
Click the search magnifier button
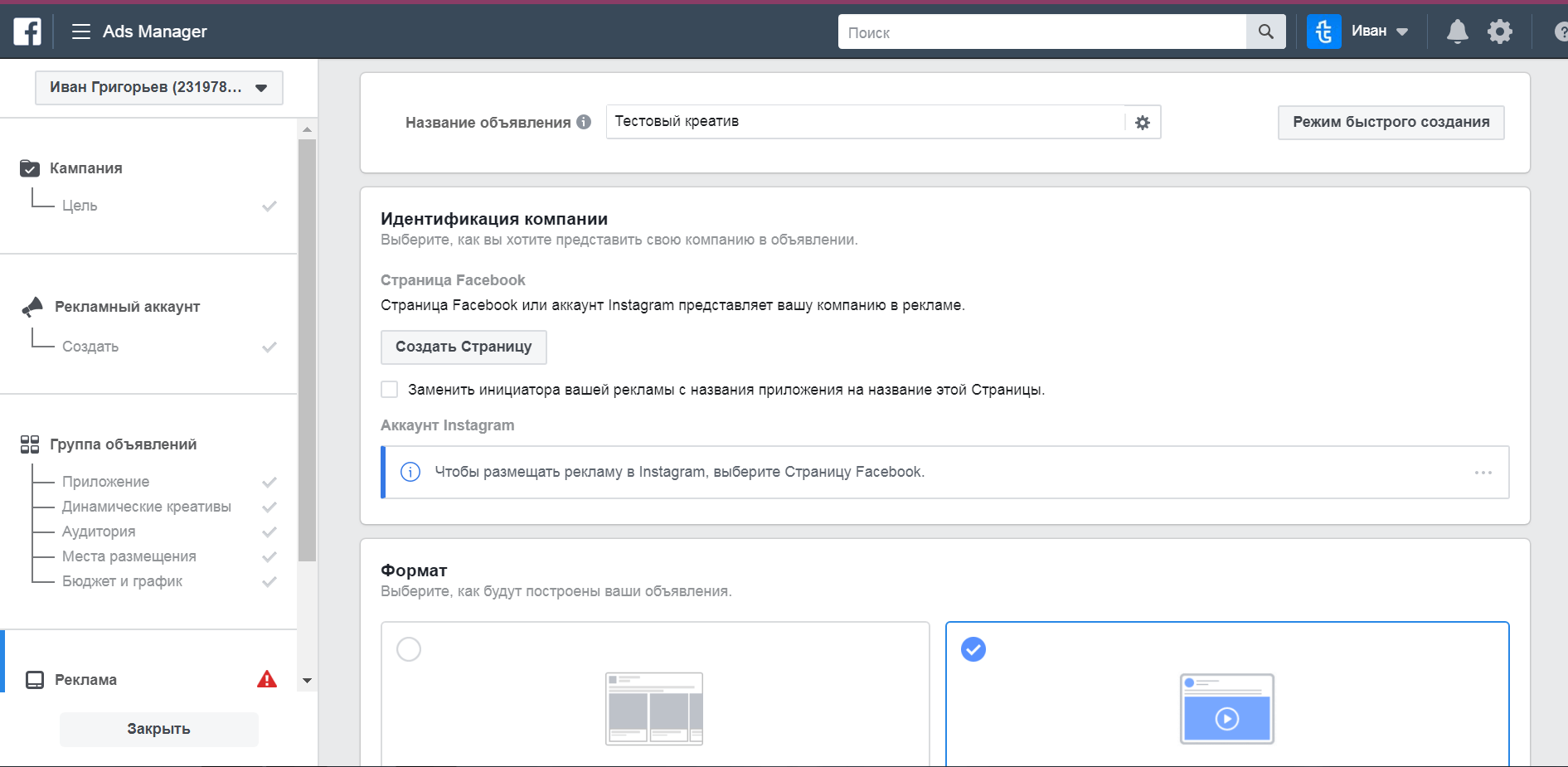point(1265,32)
